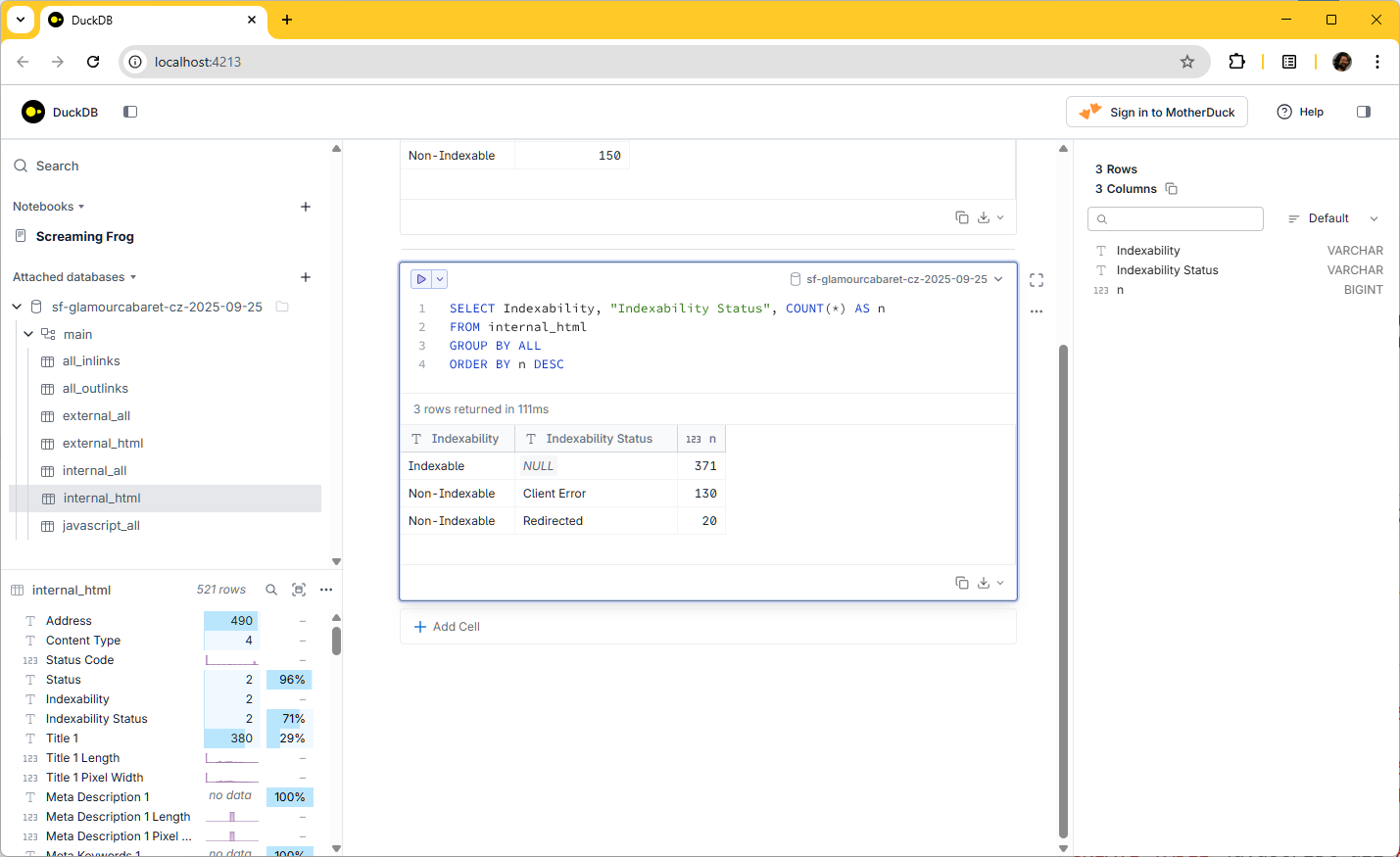Toggle the right inspector panel

pyautogui.click(x=1363, y=112)
